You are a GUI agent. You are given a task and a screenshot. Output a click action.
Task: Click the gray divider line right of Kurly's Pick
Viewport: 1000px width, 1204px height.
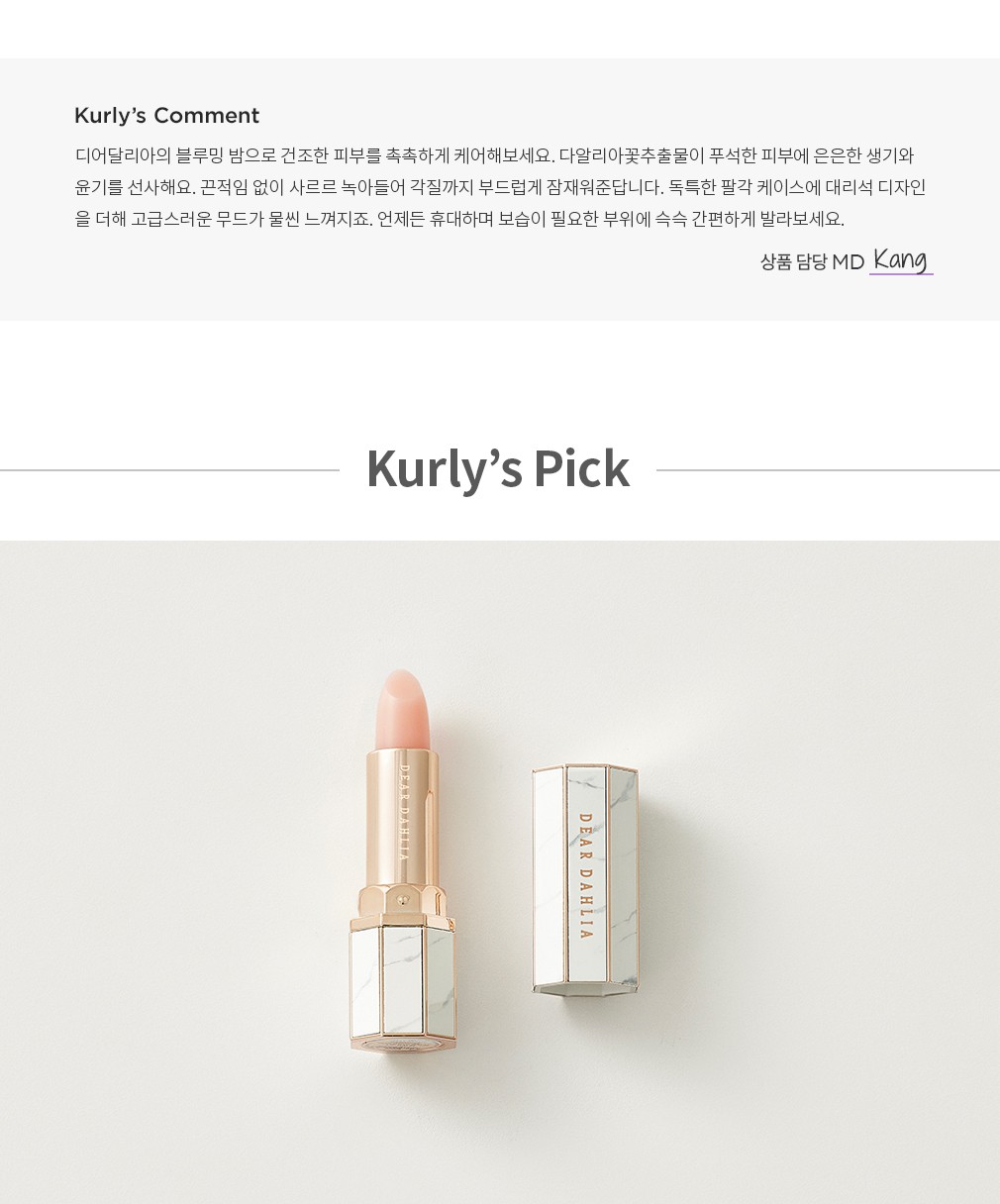(x=828, y=470)
